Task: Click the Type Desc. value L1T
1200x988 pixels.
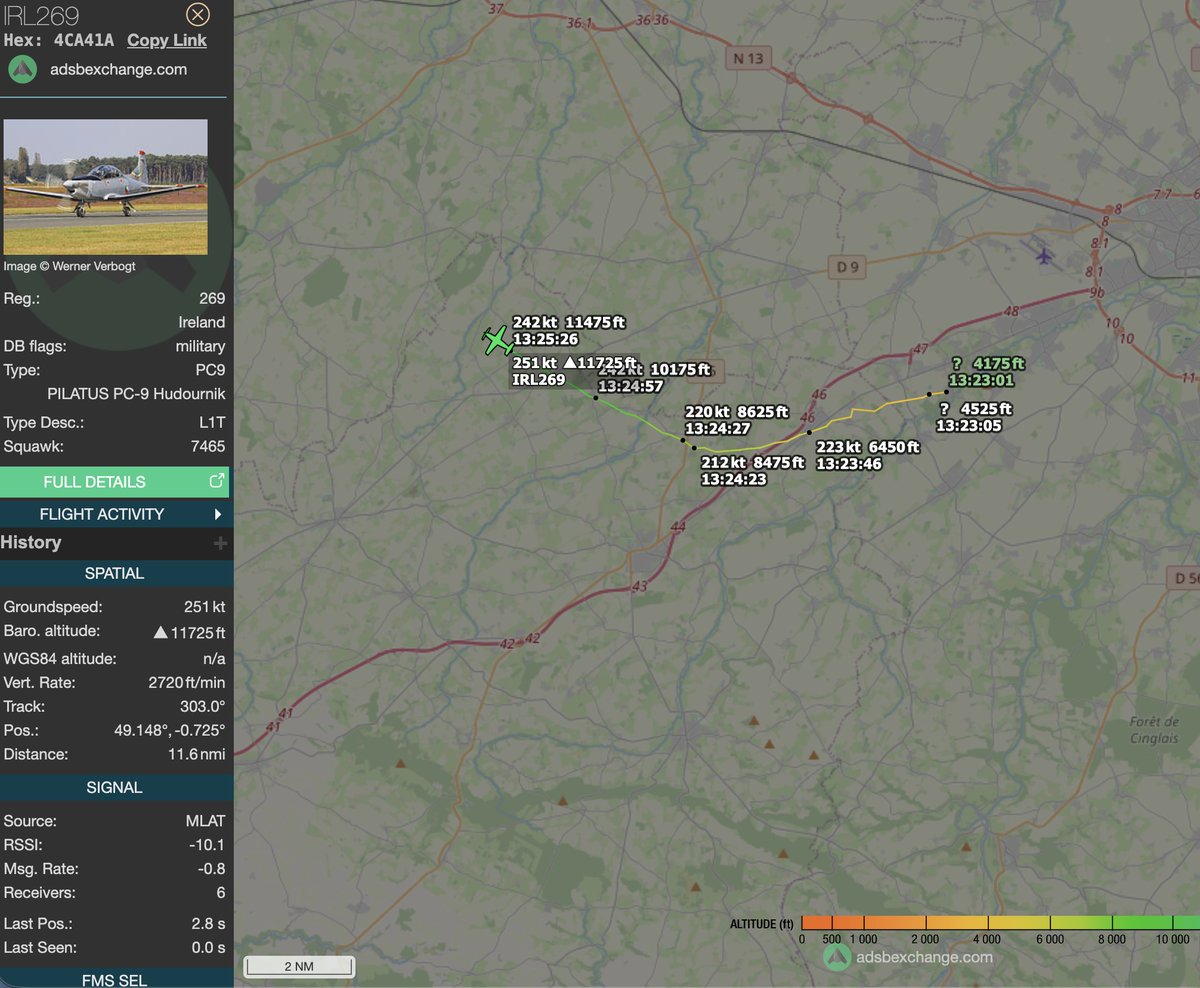Action: point(211,422)
